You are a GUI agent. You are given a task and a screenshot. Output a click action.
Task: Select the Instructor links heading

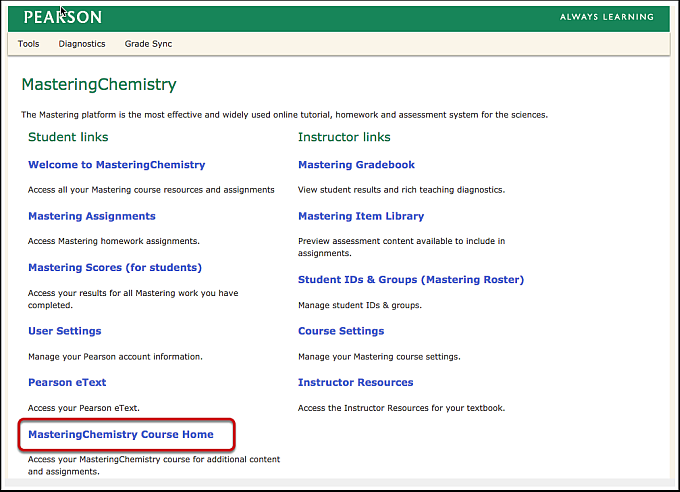tap(344, 137)
